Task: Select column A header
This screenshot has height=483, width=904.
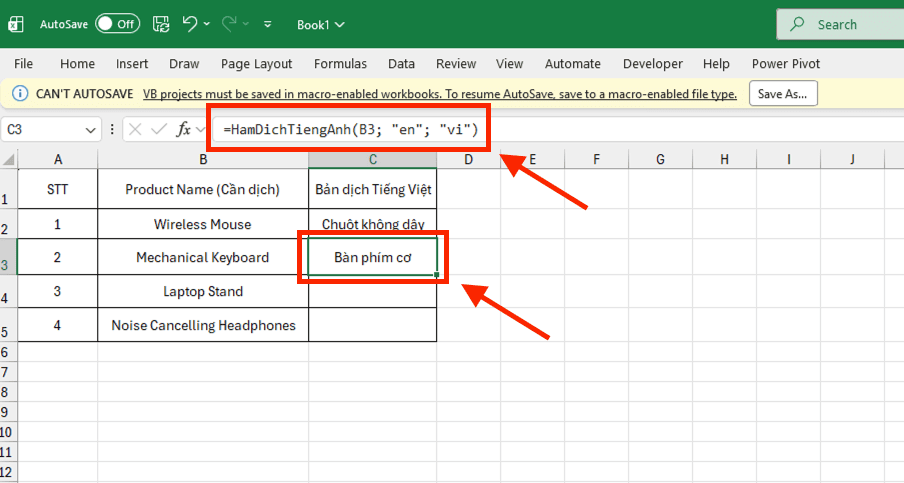Action: 58,159
